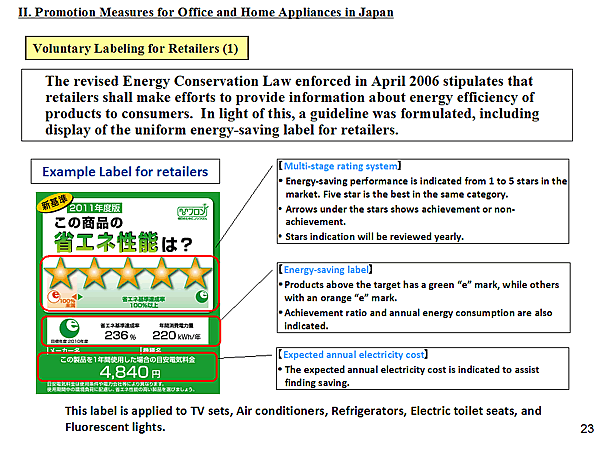The width and height of the screenshot is (600, 450).
Task: Click Expected annual electricity cost heading
Action: tap(353, 355)
